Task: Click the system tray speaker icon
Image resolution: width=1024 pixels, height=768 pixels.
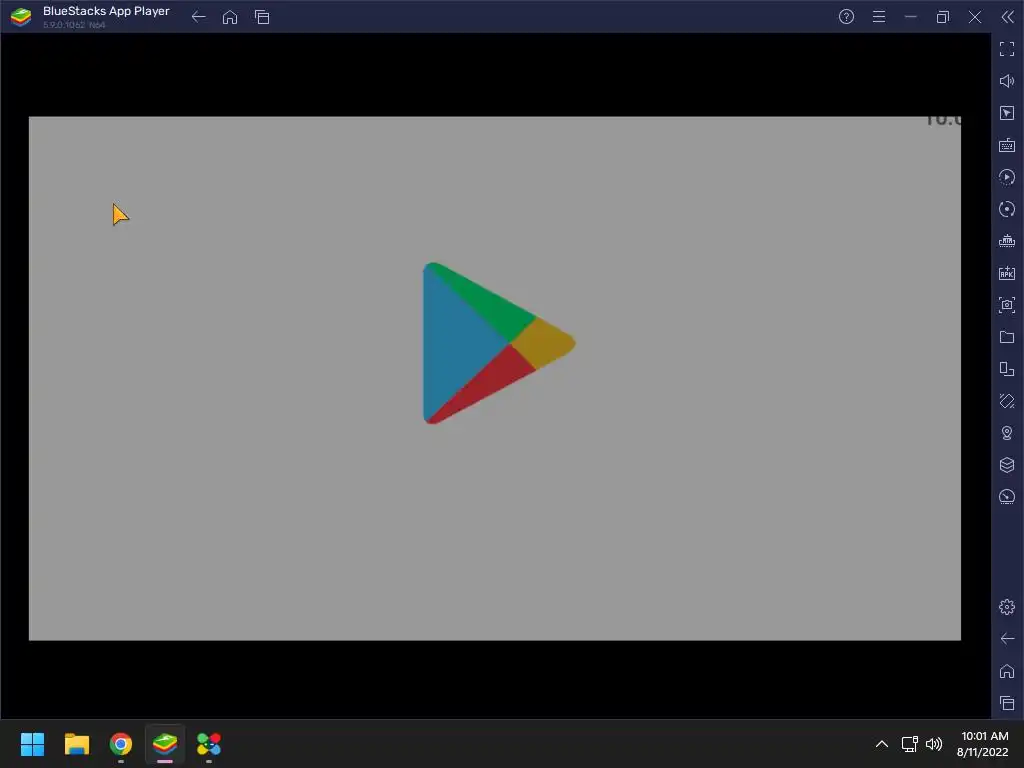Action: [x=934, y=744]
